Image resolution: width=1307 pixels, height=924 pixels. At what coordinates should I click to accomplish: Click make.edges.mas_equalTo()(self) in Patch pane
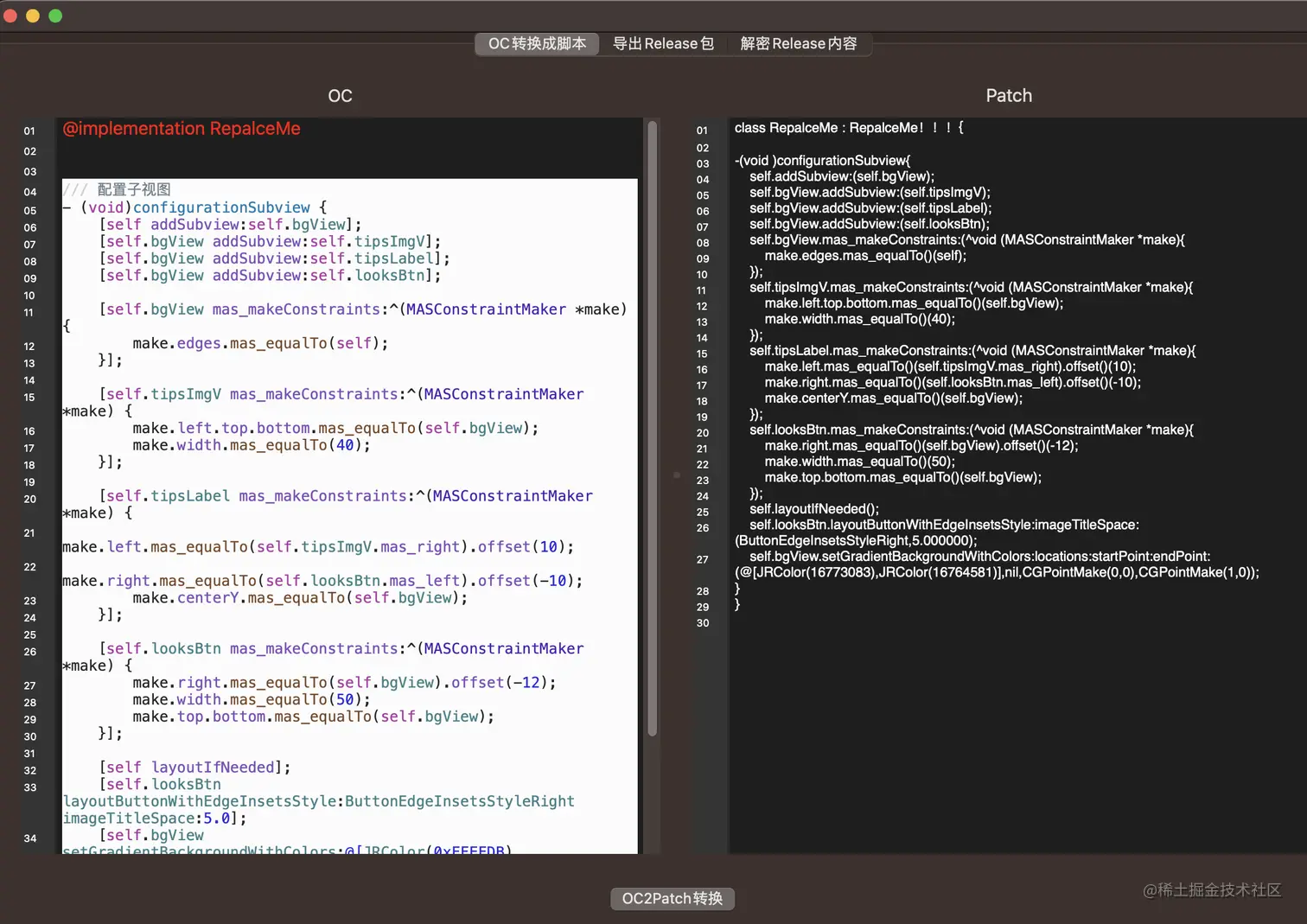tap(865, 256)
